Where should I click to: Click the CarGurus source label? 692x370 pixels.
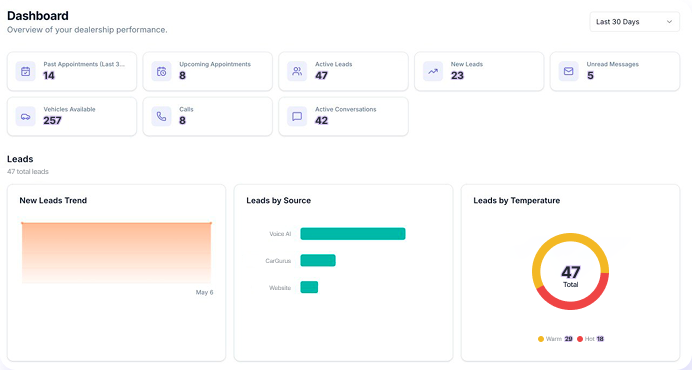click(x=278, y=261)
